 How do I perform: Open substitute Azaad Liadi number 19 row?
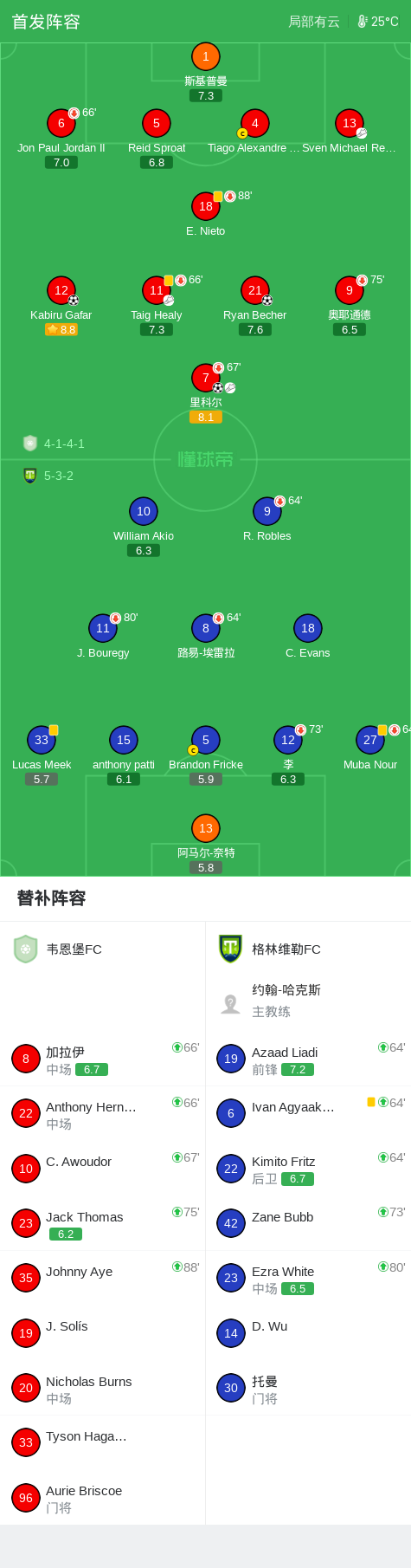pos(308,1059)
